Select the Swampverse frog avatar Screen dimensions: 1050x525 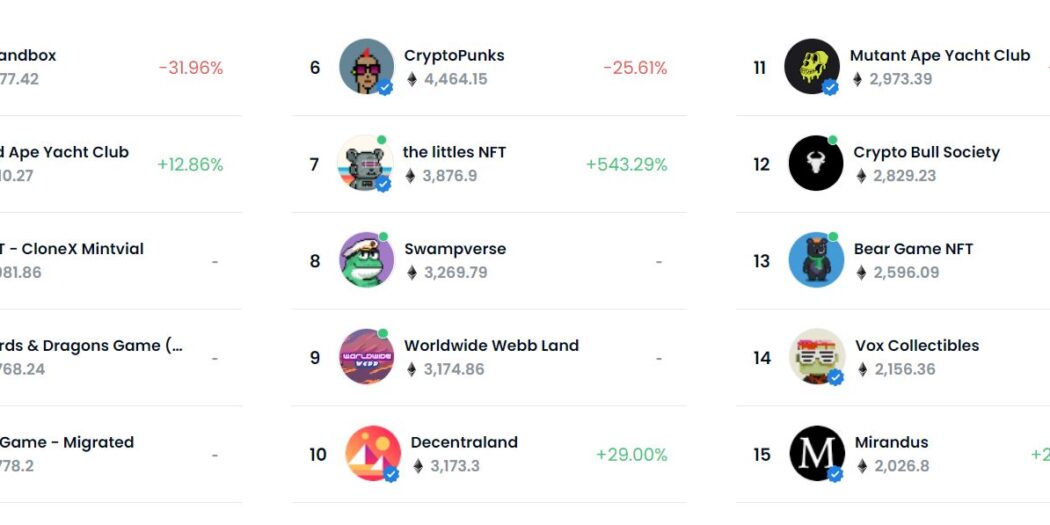(366, 260)
